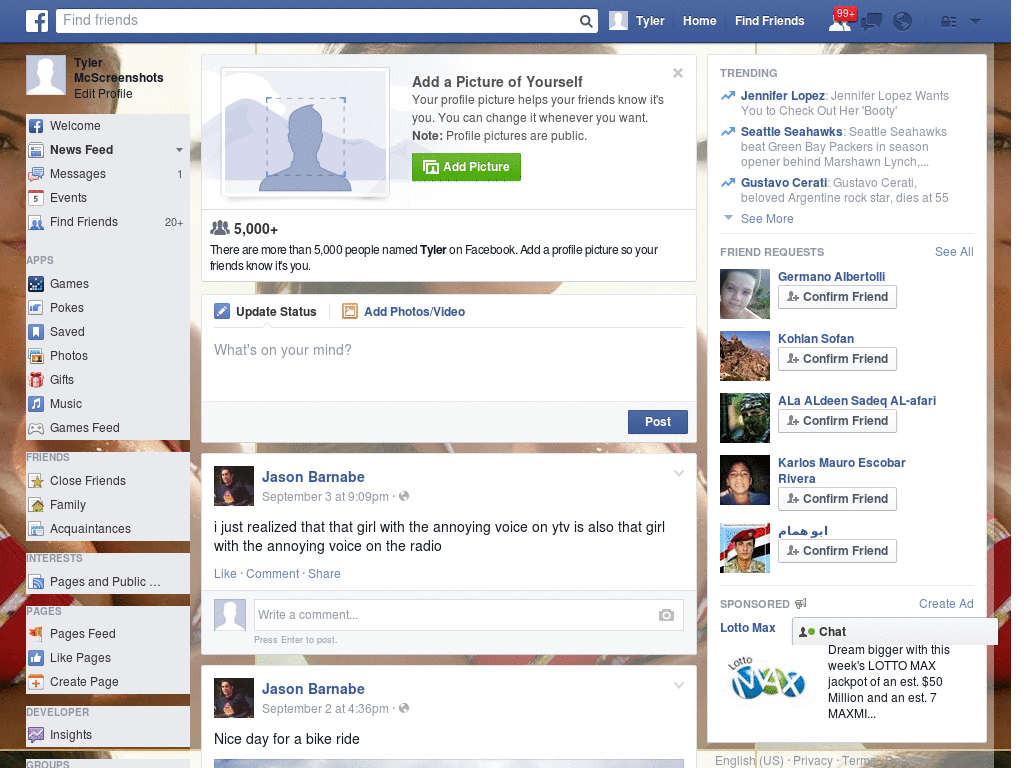Viewport: 1024px width, 768px height.
Task: Confirm friend request from ALa ALdeen Sadeq AL-afari
Action: click(837, 421)
